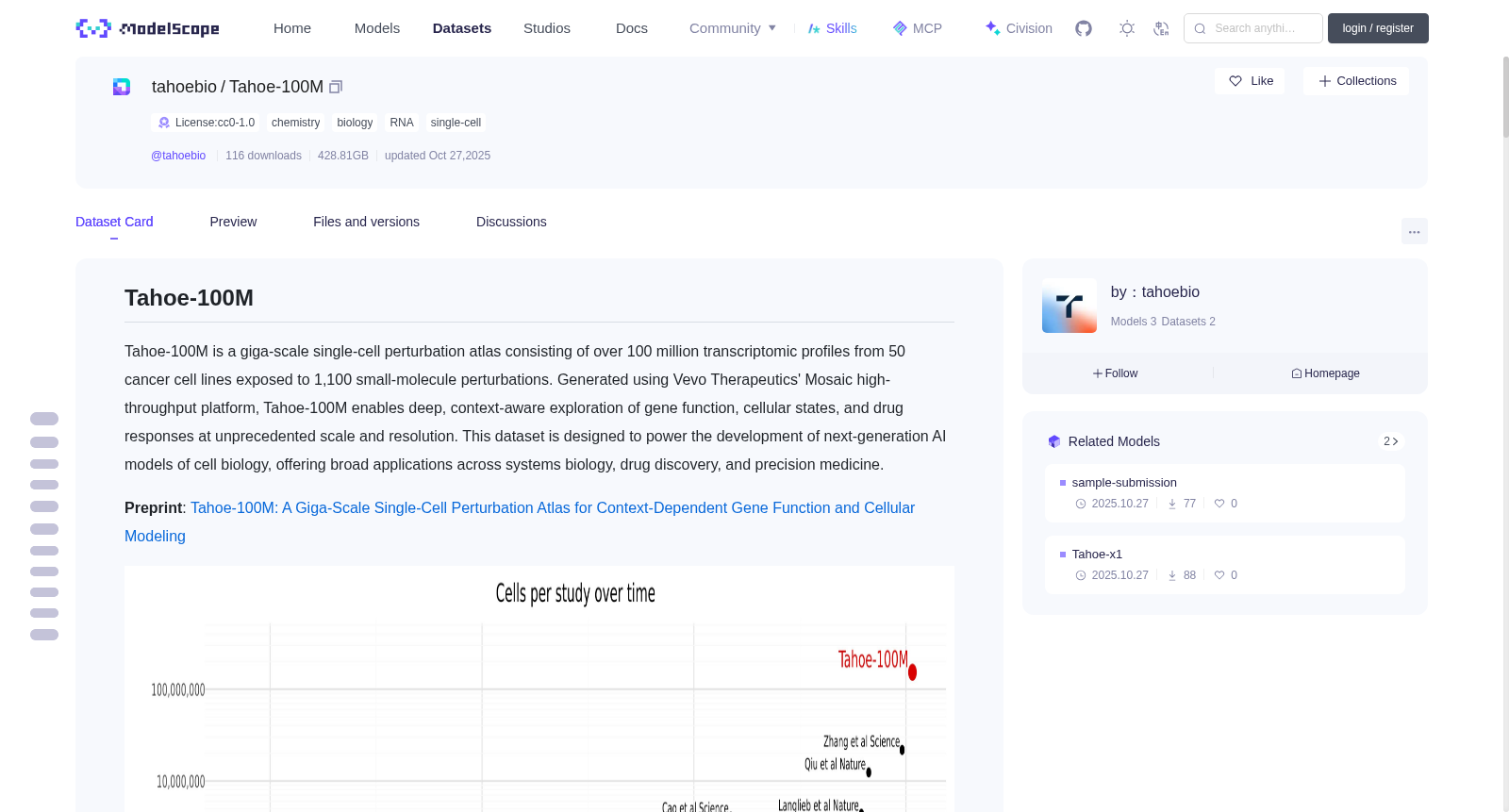Expand Related Models via the 2 chevron
This screenshot has width=1509, height=812.
click(x=1390, y=441)
